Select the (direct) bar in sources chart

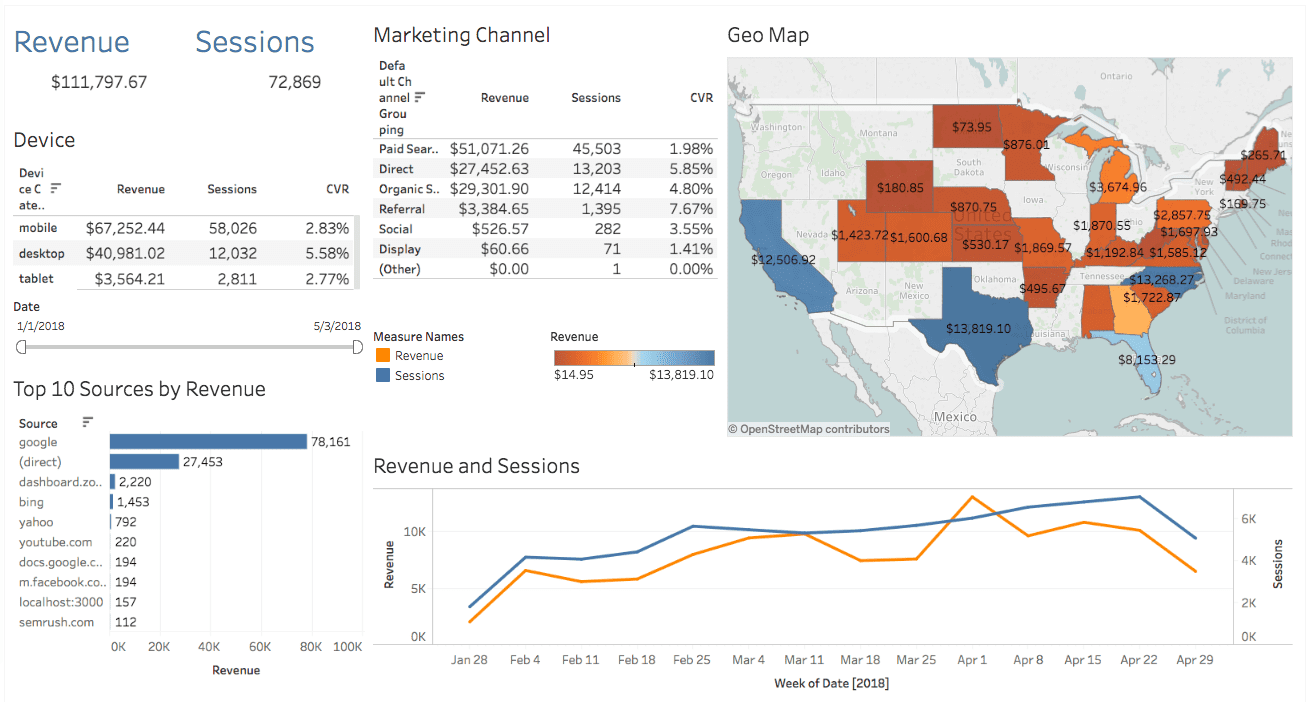pos(144,462)
